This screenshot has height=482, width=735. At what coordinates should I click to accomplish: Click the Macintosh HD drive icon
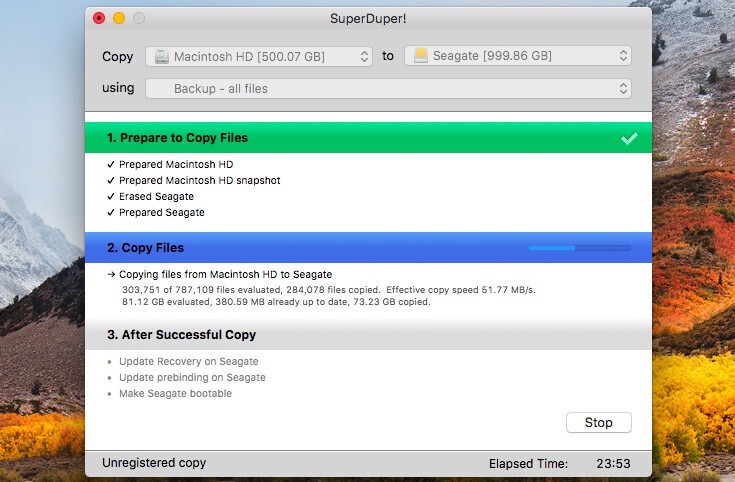coord(162,57)
